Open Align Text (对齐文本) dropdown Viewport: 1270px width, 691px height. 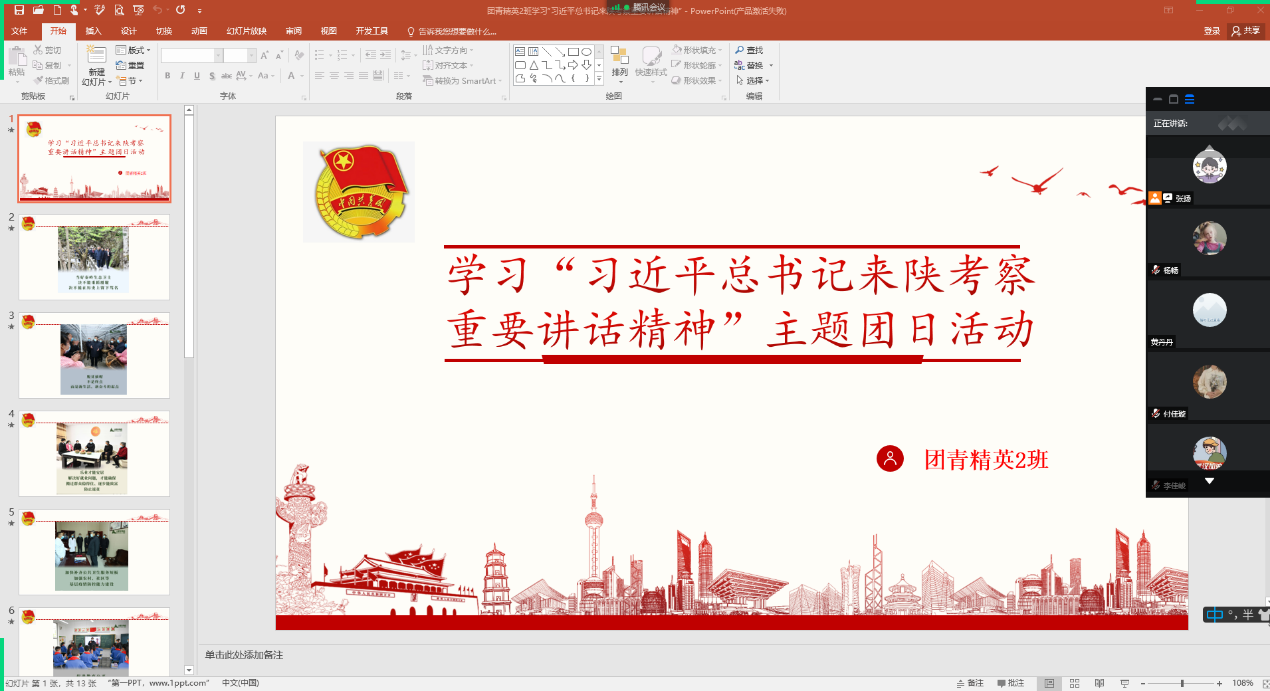click(448, 65)
